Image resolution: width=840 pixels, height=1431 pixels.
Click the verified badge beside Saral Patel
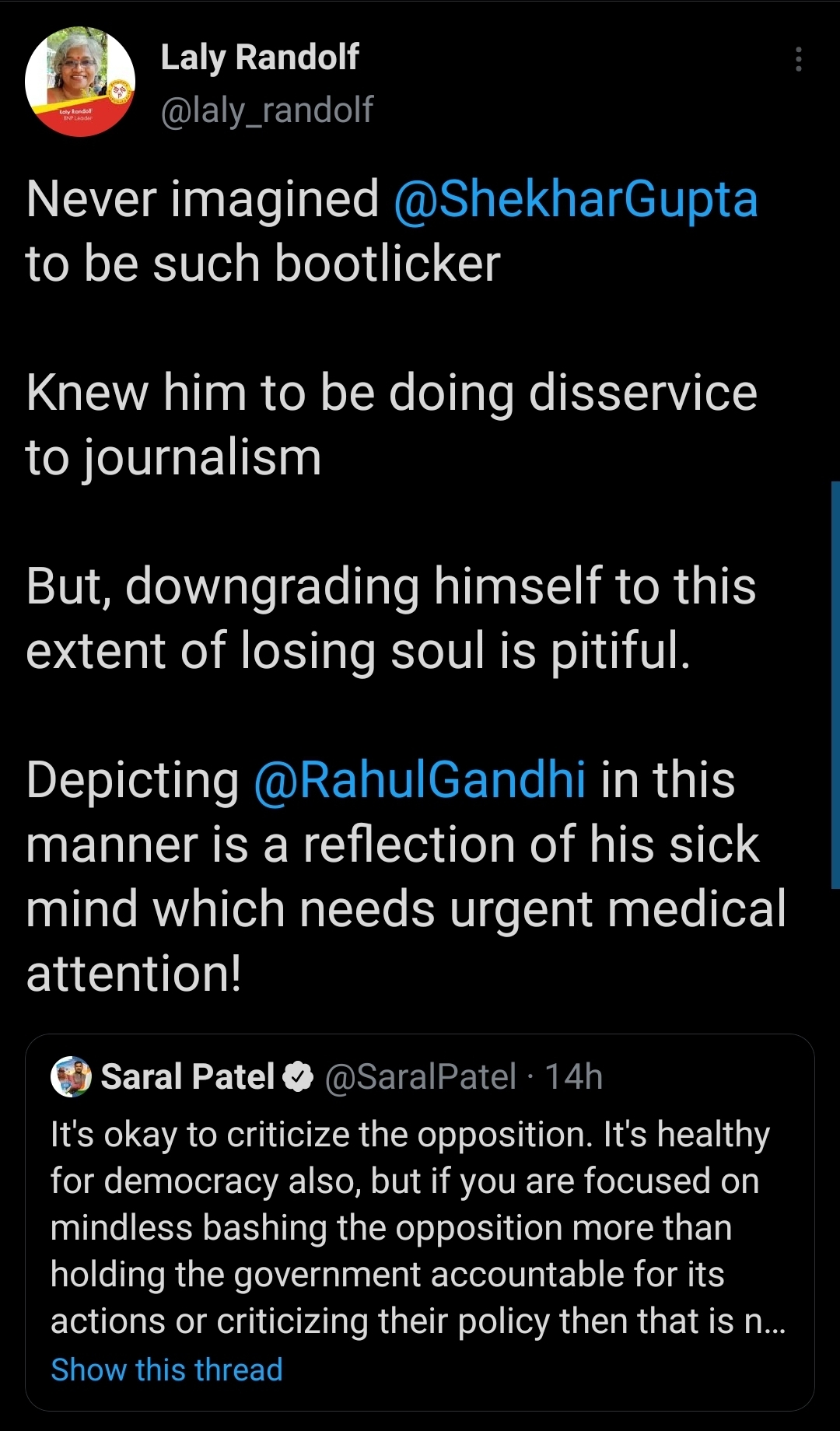pyautogui.click(x=298, y=1077)
